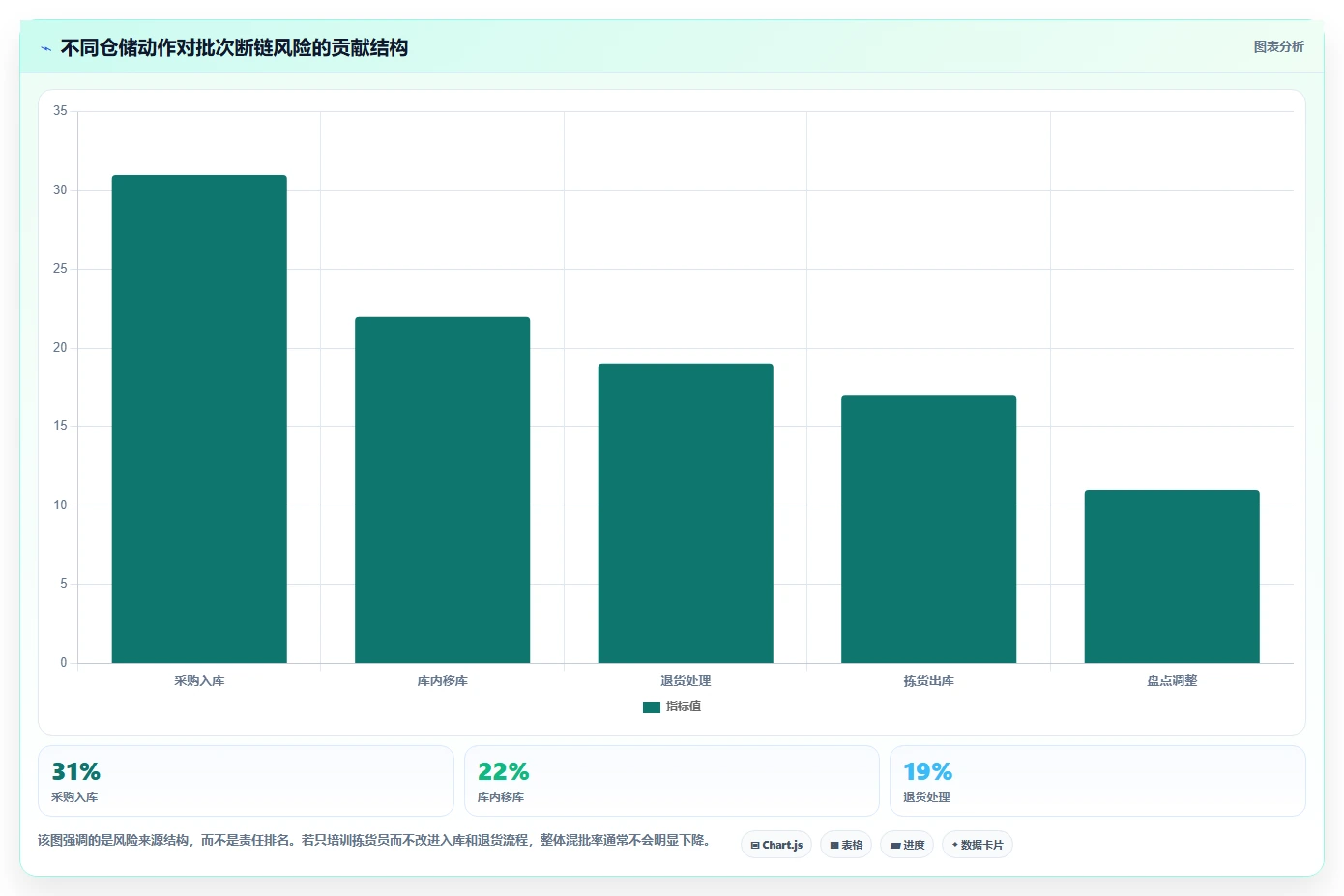1344x896 pixels.
Task: Click the description text starting 该图强调的是风险来源结构
Action: [x=375, y=840]
